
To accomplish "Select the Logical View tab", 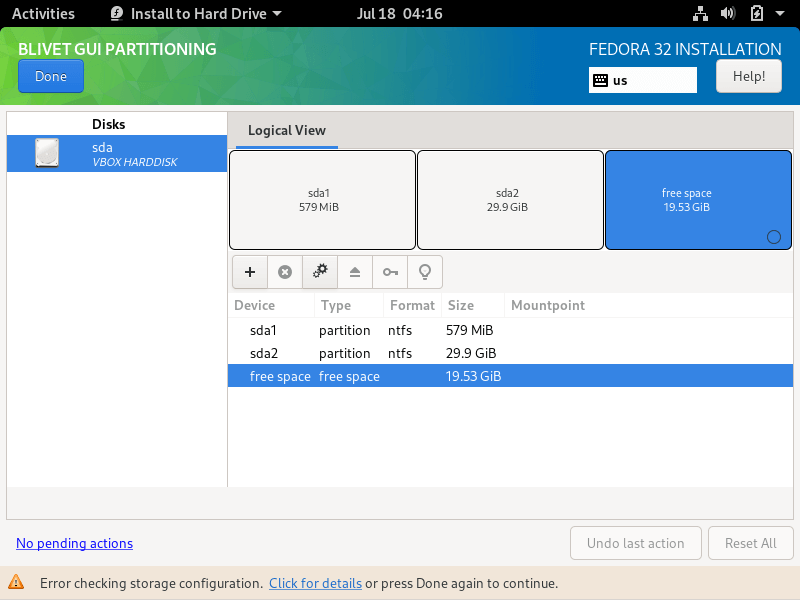I will (287, 131).
